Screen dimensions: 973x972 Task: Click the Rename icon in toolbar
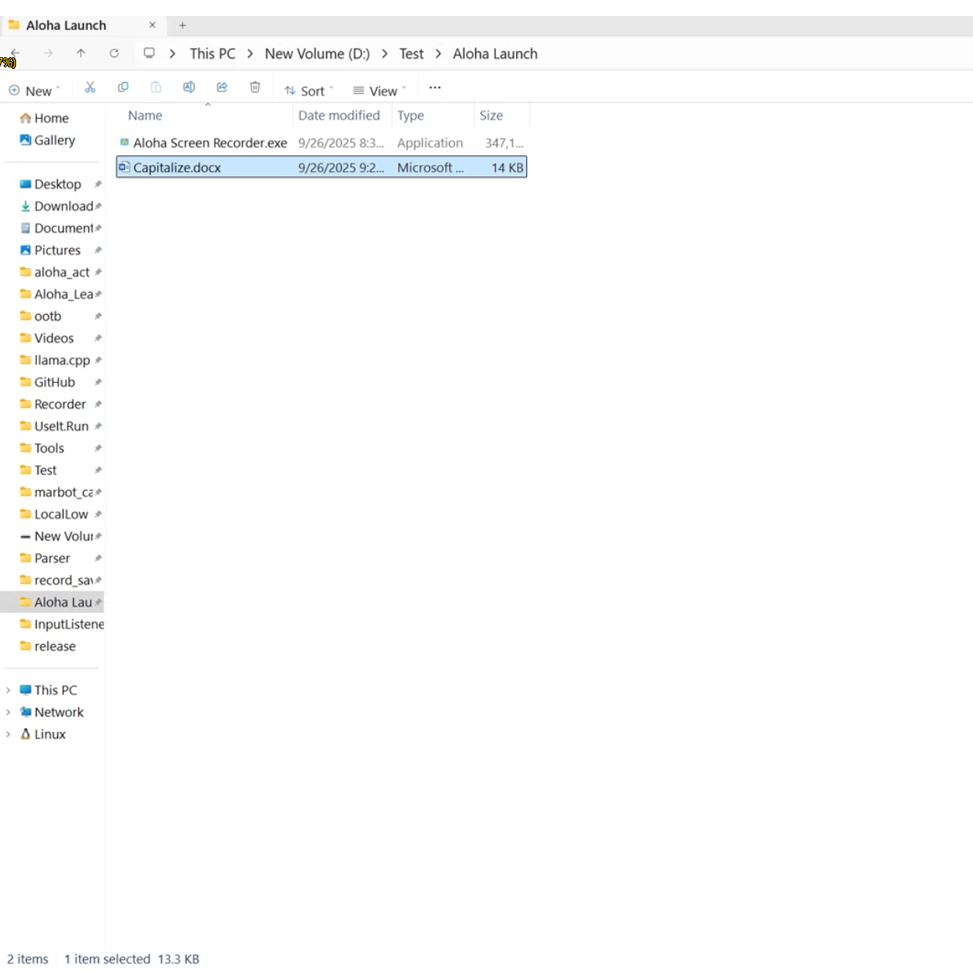[189, 88]
